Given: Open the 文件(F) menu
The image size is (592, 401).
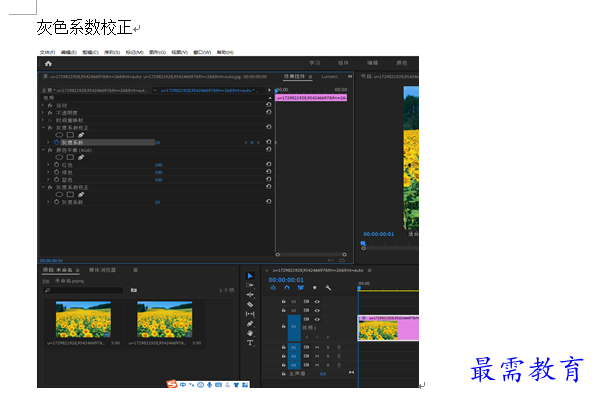Looking at the screenshot, I should coord(48,52).
